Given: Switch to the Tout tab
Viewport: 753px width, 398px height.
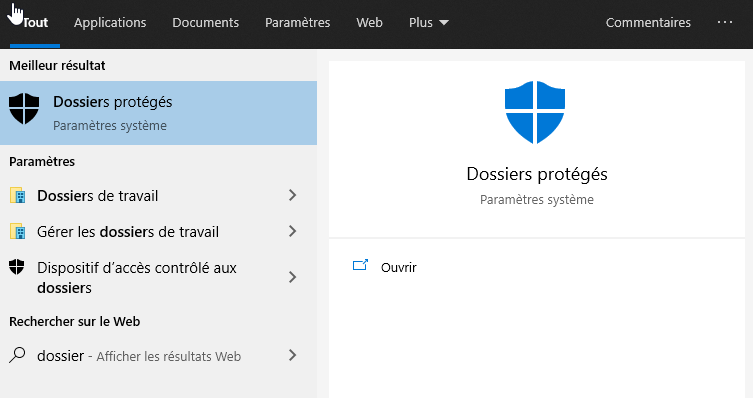Looking at the screenshot, I should tap(35, 23).
